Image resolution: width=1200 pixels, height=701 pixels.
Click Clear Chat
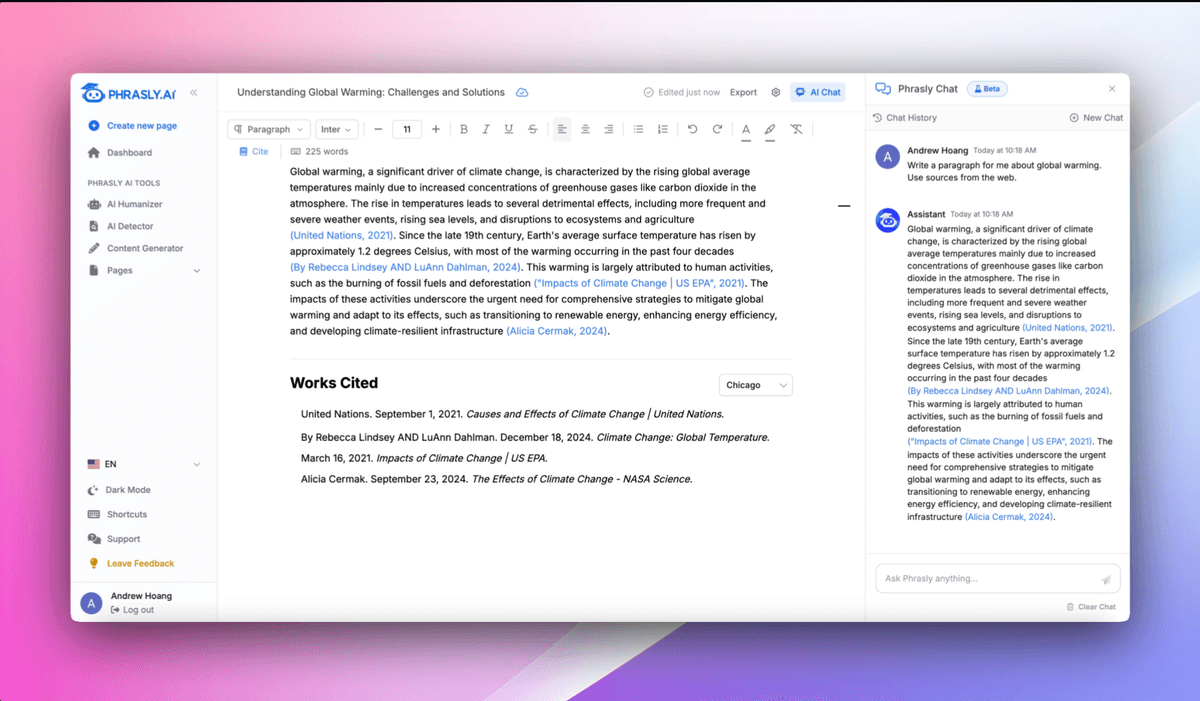click(1091, 607)
